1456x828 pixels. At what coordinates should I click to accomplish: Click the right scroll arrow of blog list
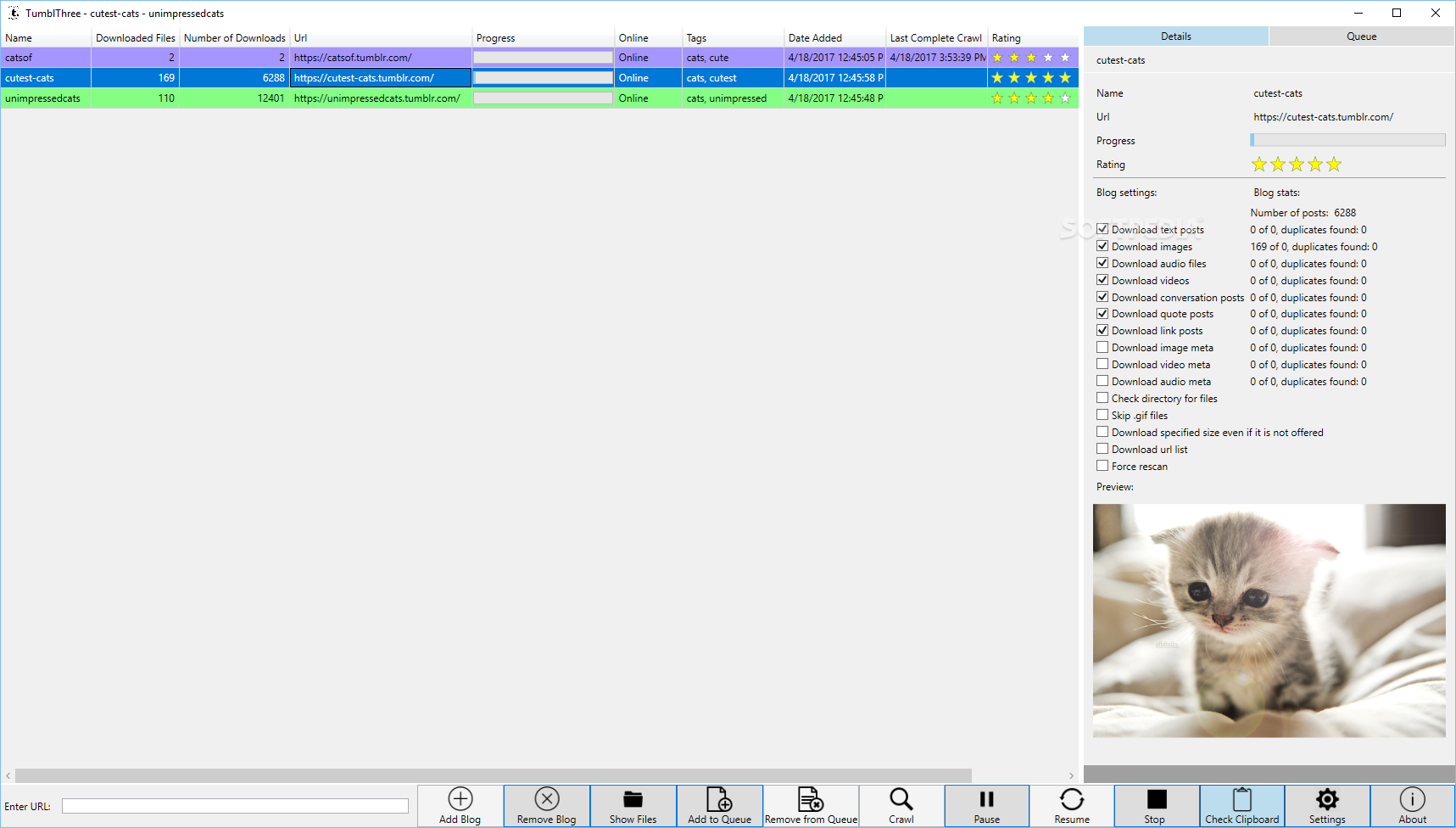click(1072, 775)
